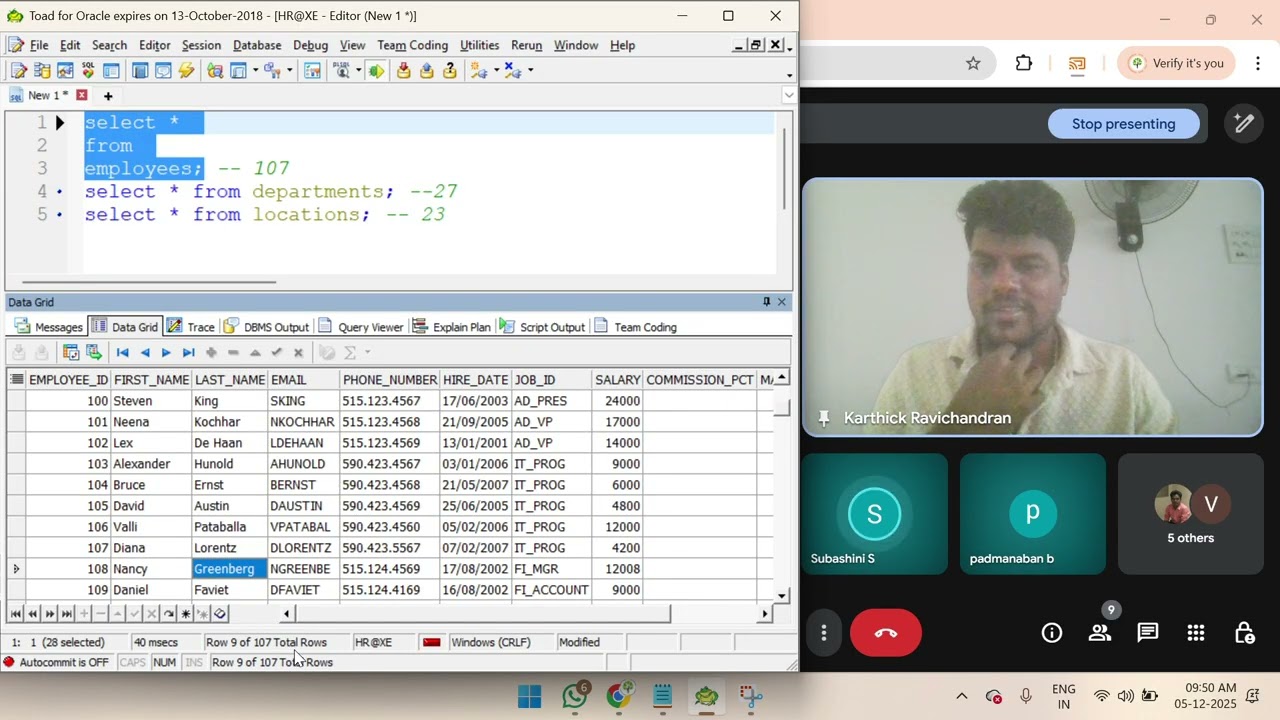Open the Utilities menu

pyautogui.click(x=479, y=45)
